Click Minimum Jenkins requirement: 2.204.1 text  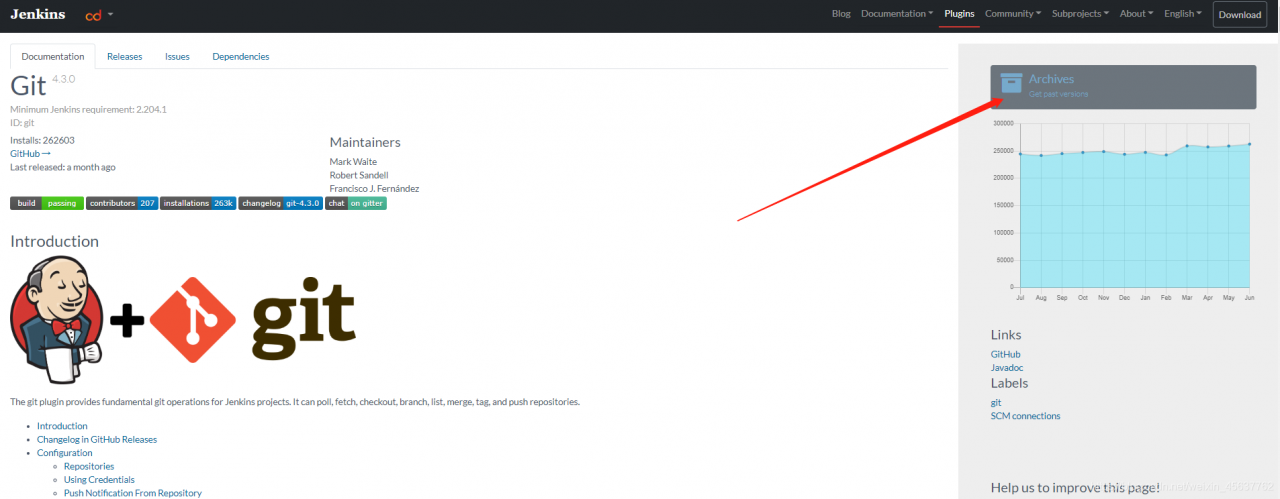click(x=88, y=109)
